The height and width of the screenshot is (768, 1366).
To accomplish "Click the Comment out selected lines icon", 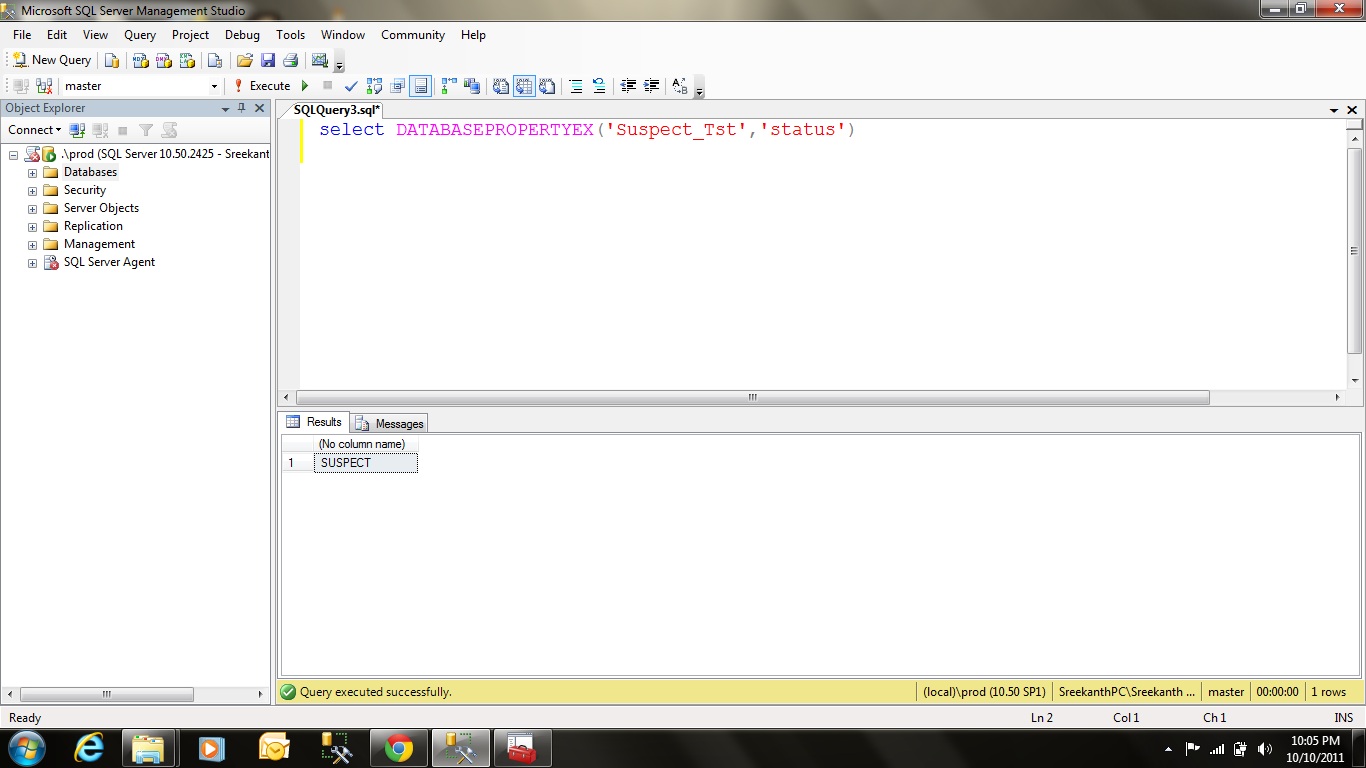I will click(576, 87).
